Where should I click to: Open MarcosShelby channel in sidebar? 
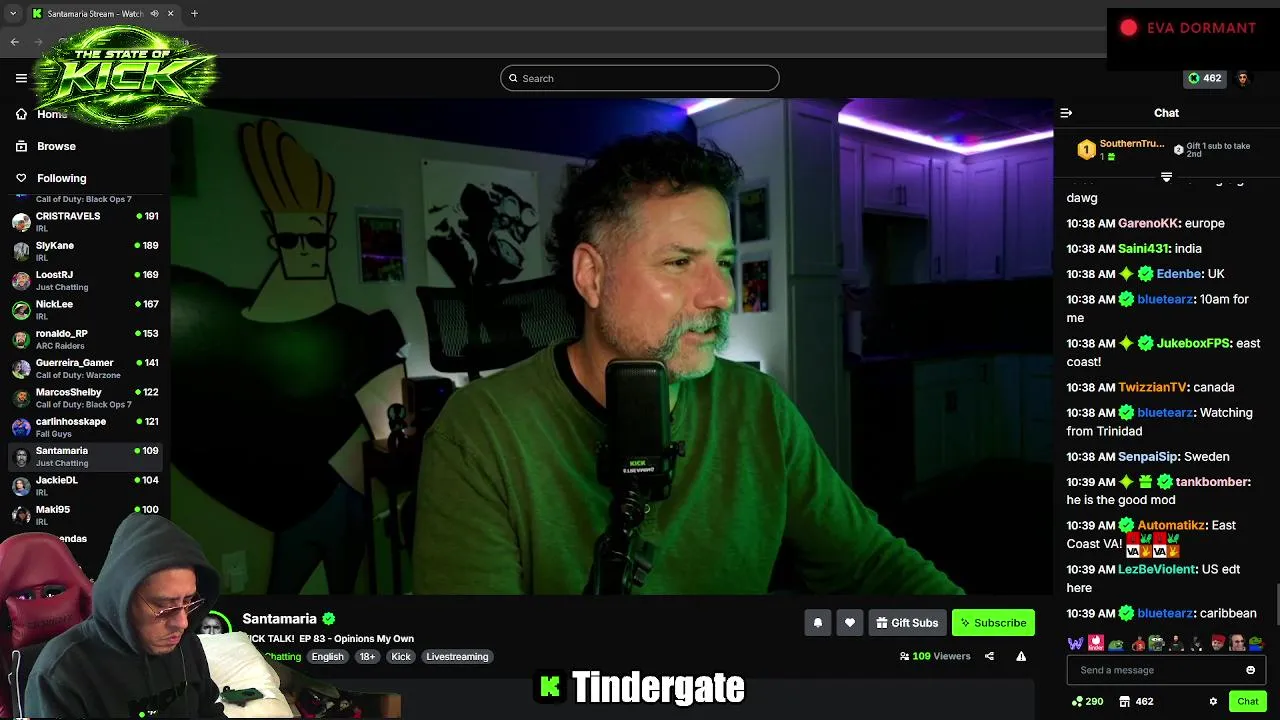[x=85, y=397]
